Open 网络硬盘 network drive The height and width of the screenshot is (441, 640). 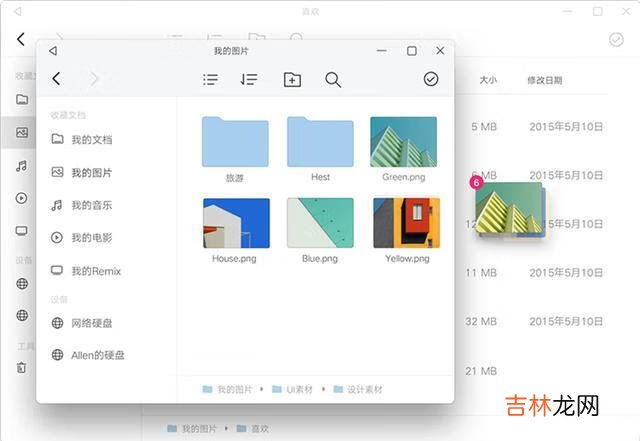pos(90,323)
